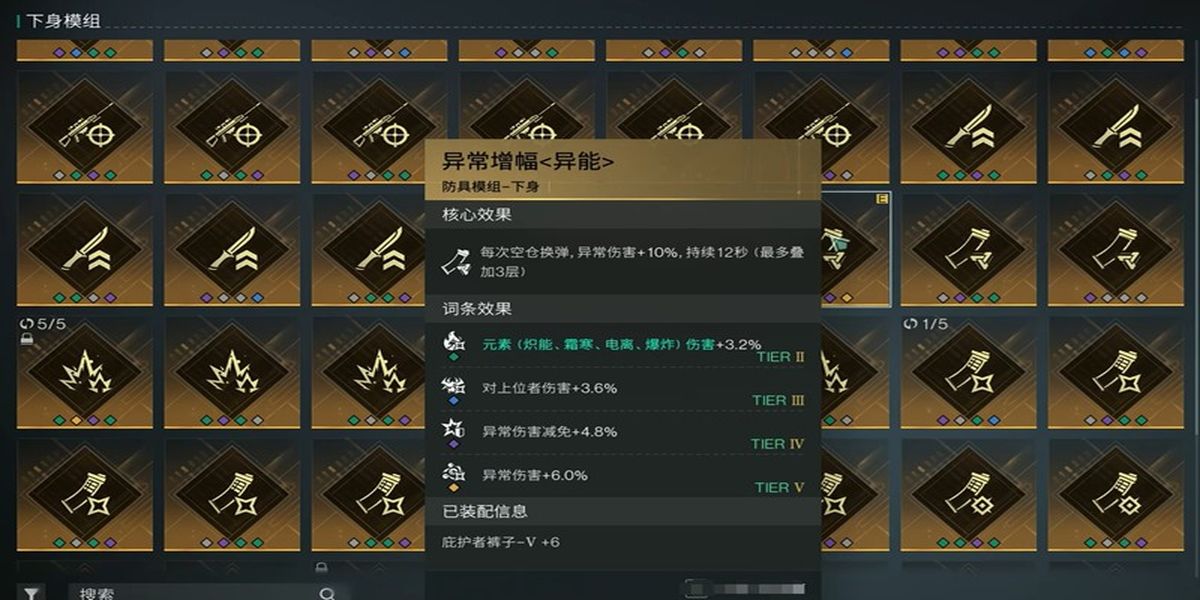The image size is (1200, 600).
Task: Select the elemental damage 元素 affix icon
Action: click(454, 343)
